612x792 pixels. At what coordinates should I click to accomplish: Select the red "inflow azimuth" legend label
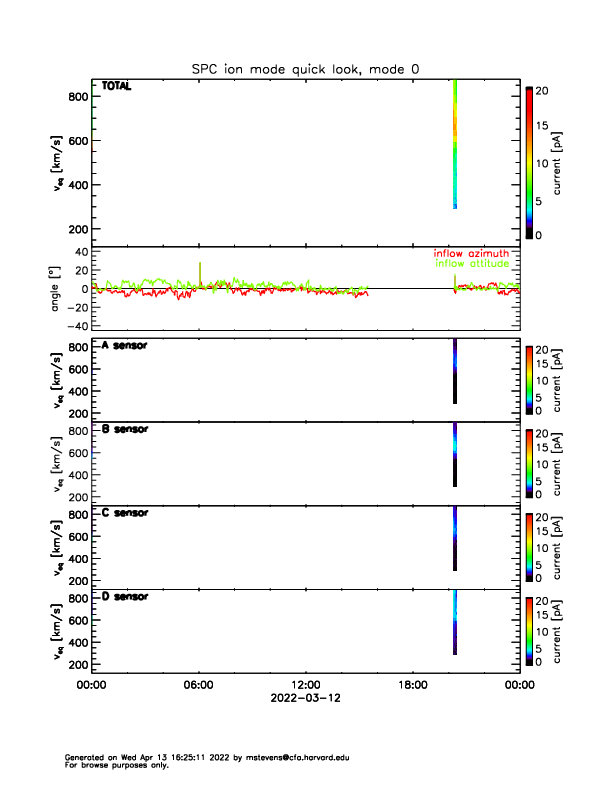coord(473,254)
